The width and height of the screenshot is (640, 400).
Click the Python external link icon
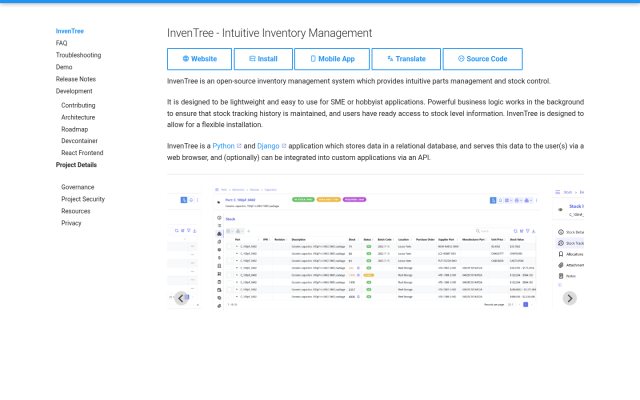239,146
